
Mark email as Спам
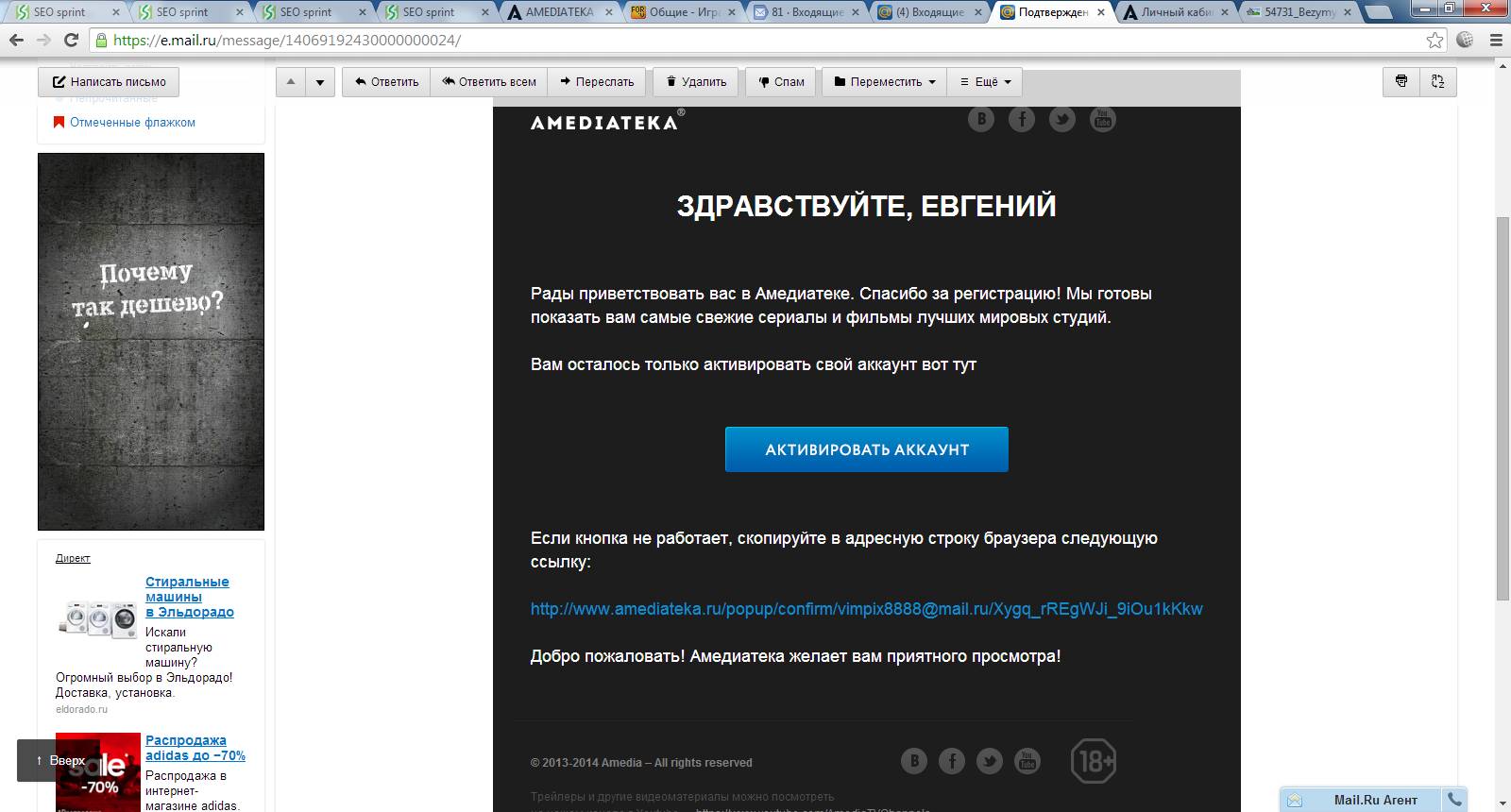[782, 82]
